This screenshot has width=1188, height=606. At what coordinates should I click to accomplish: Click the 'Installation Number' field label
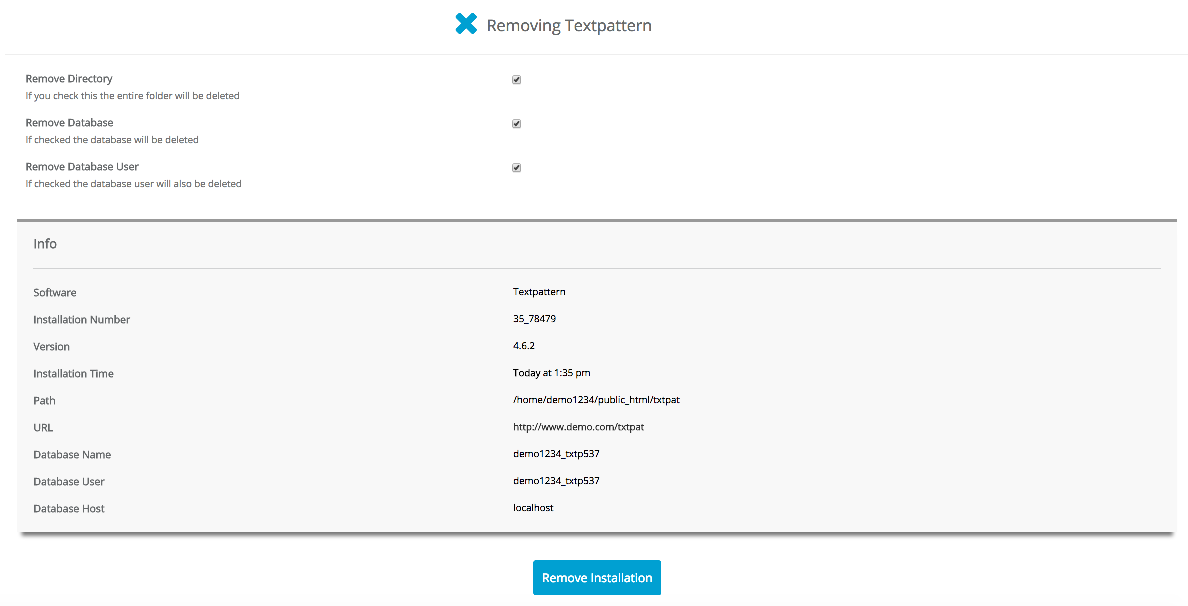[82, 320]
